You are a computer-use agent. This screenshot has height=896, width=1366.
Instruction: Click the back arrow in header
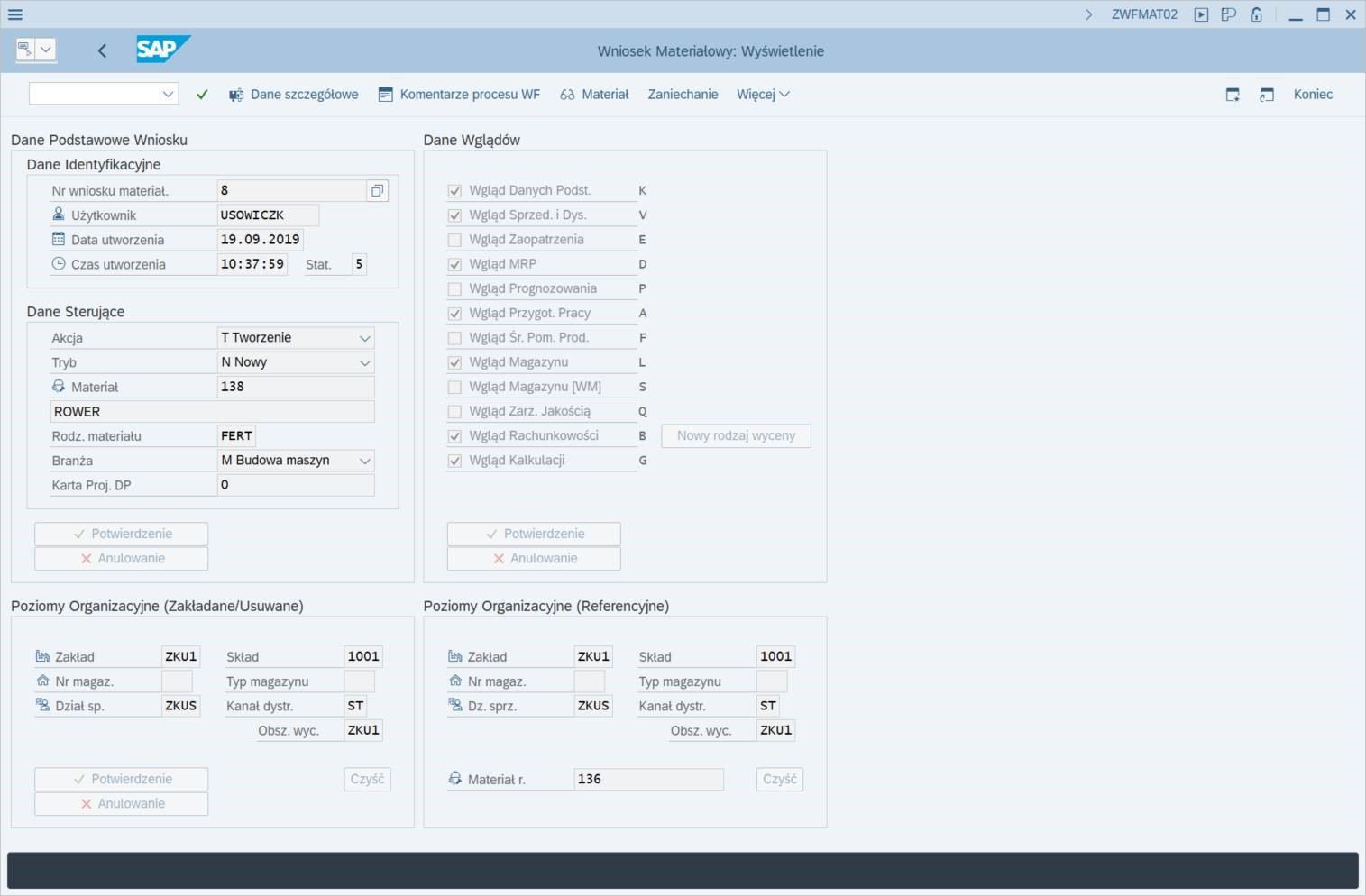click(102, 51)
